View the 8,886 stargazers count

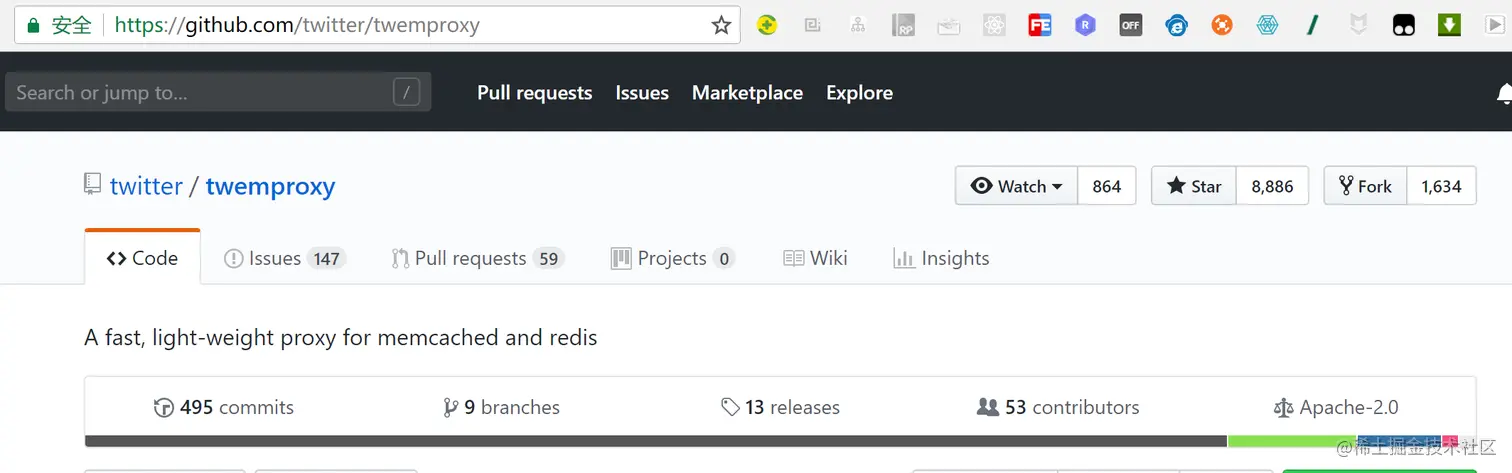1272,186
